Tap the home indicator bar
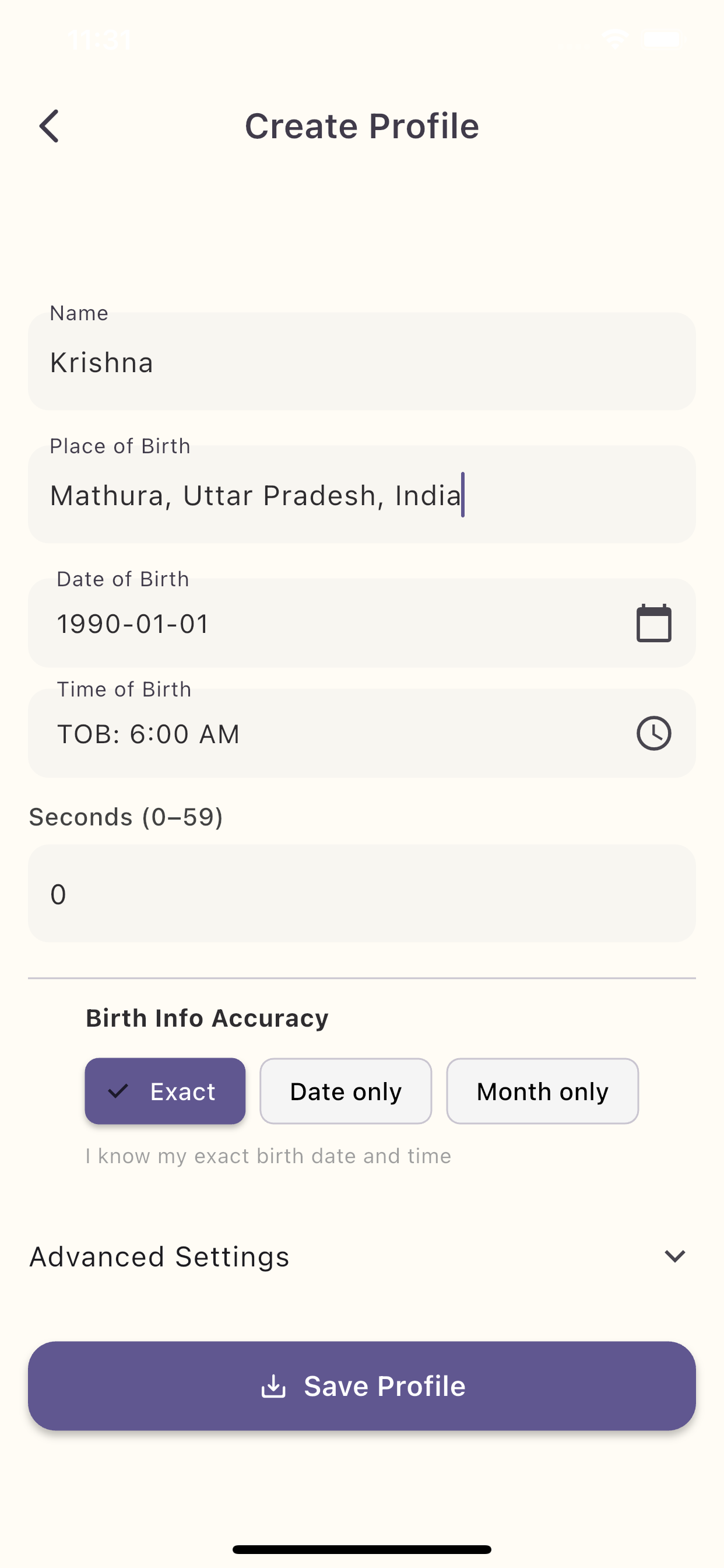Screen dimensions: 724x1568 [x=362, y=1549]
